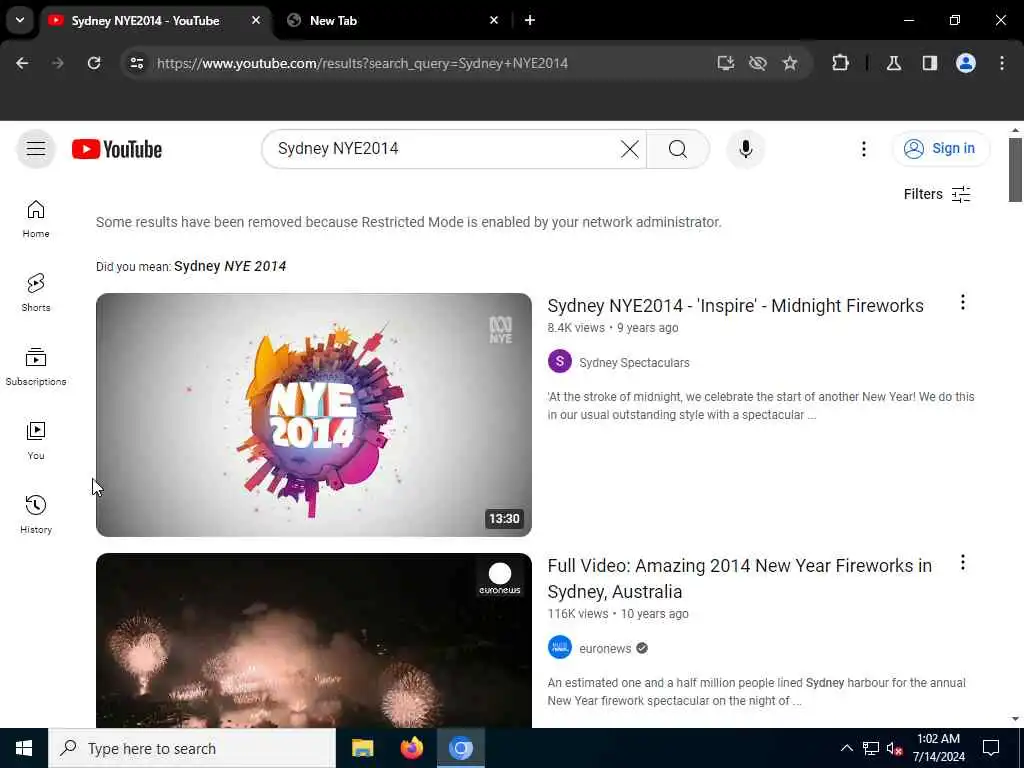Open Chrome three-dot menu

coord(1002,63)
